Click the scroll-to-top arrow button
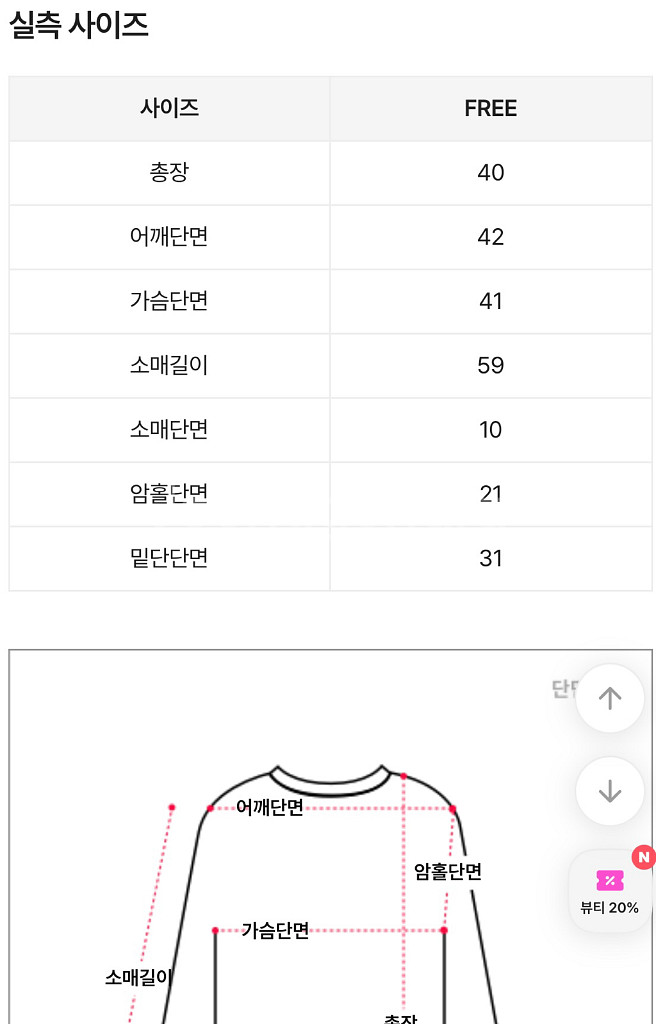 609,698
